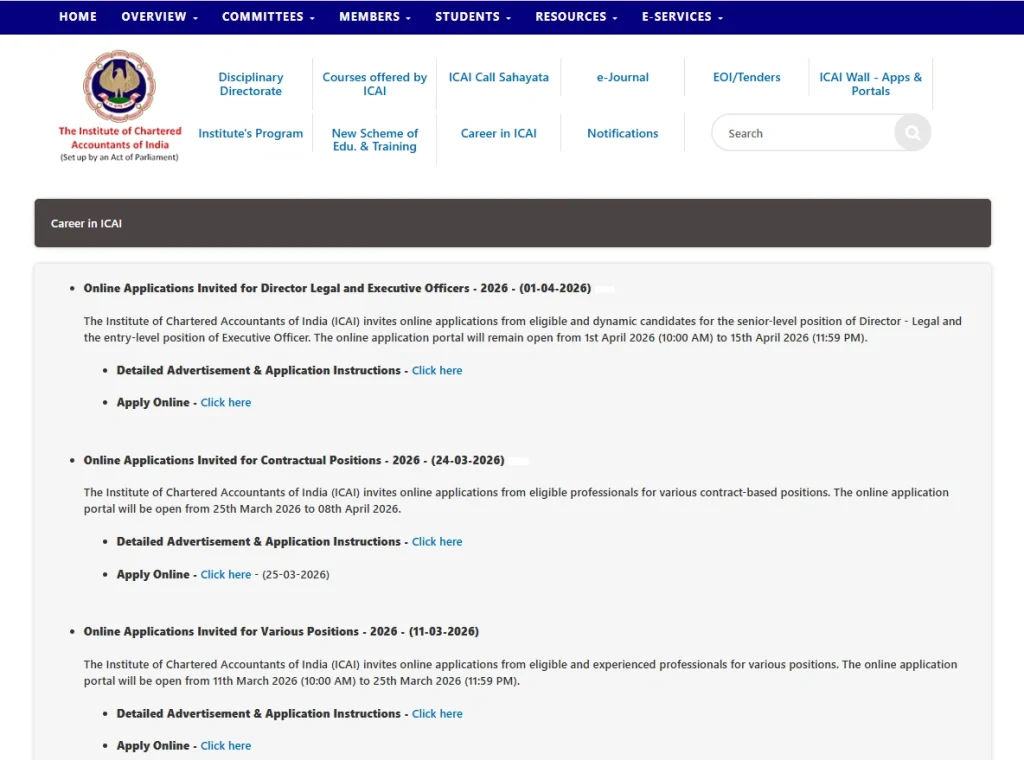Click inside the Search input field
The image size is (1024, 760).
click(790, 132)
